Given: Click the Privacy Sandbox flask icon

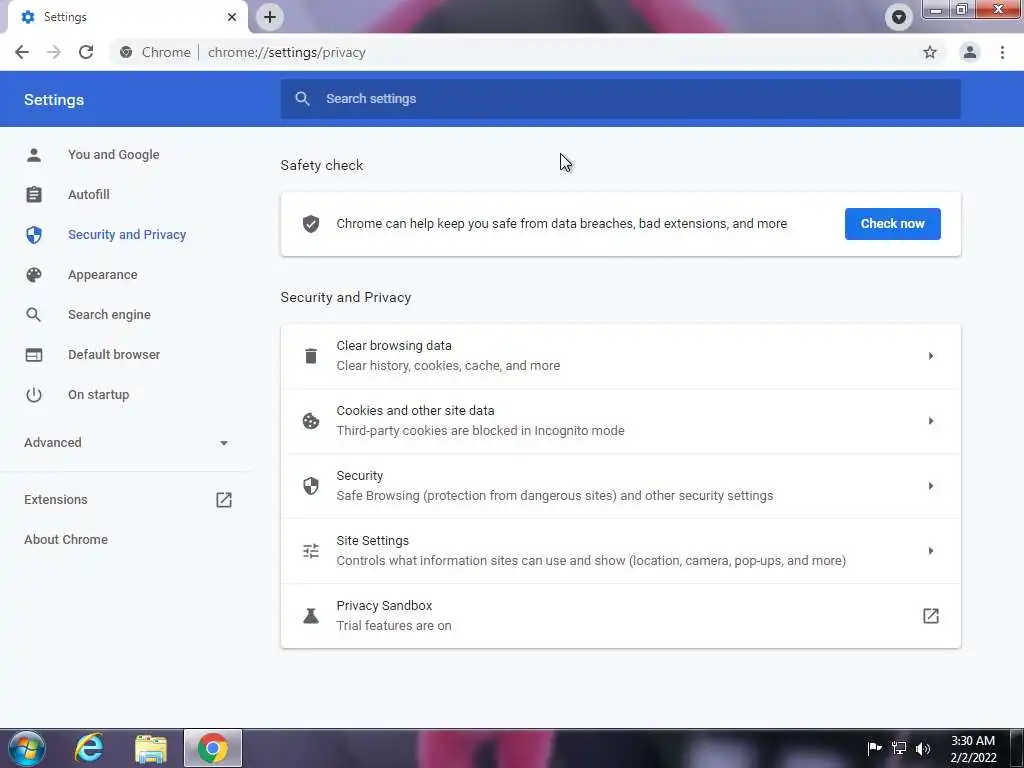Looking at the screenshot, I should pos(311,616).
